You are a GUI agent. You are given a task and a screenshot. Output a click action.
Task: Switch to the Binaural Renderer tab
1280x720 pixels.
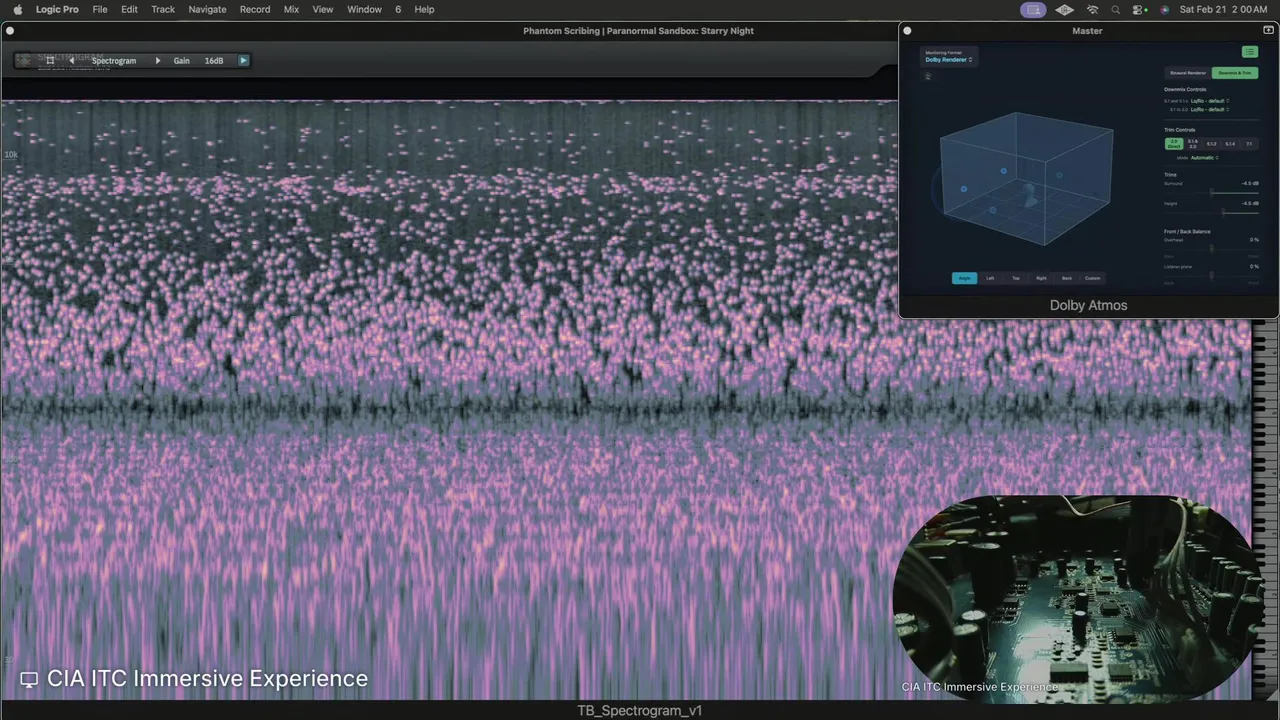(x=1188, y=73)
